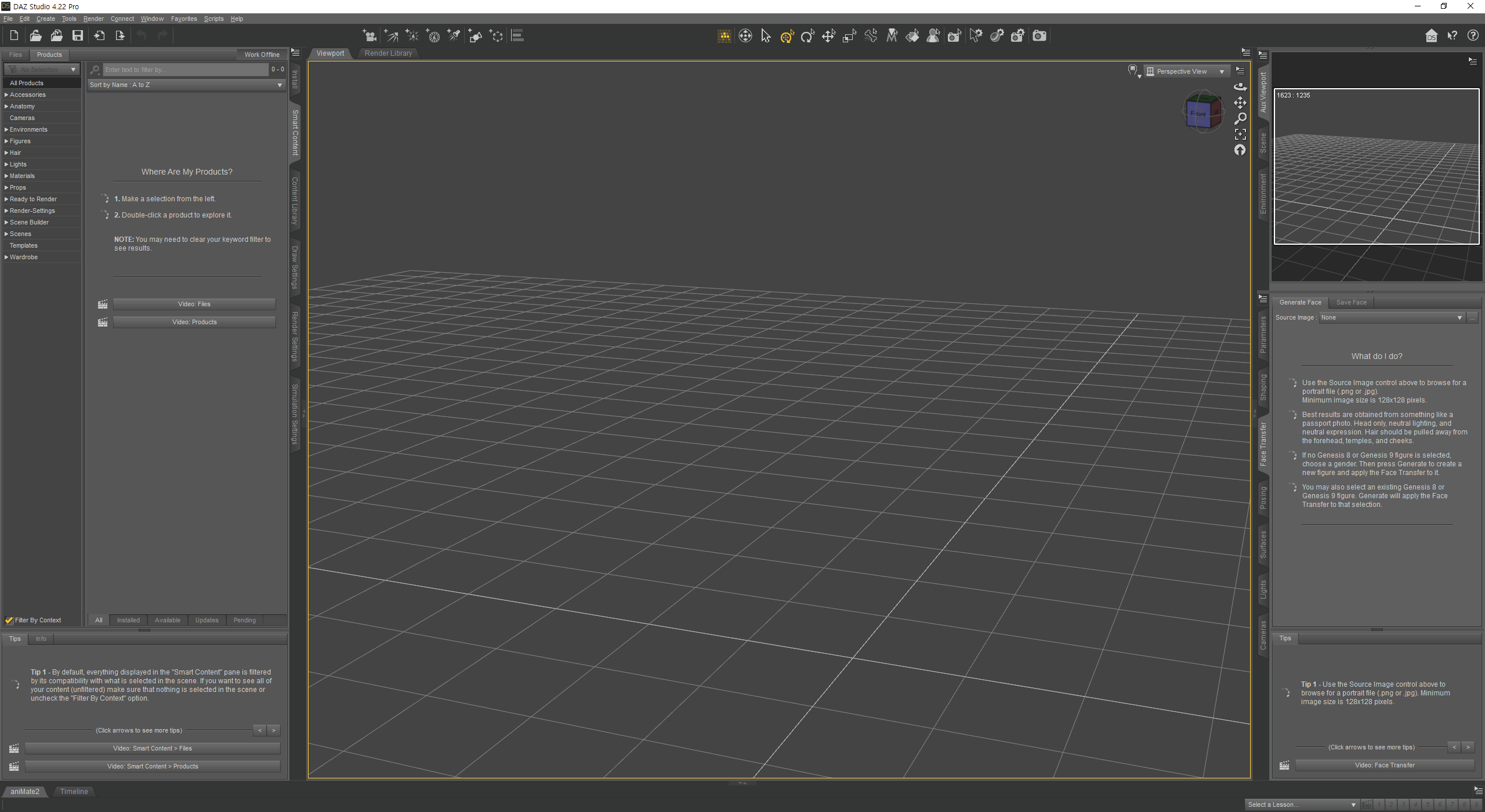Click the Node Selection arrow tool
The image size is (1485, 812).
point(766,37)
